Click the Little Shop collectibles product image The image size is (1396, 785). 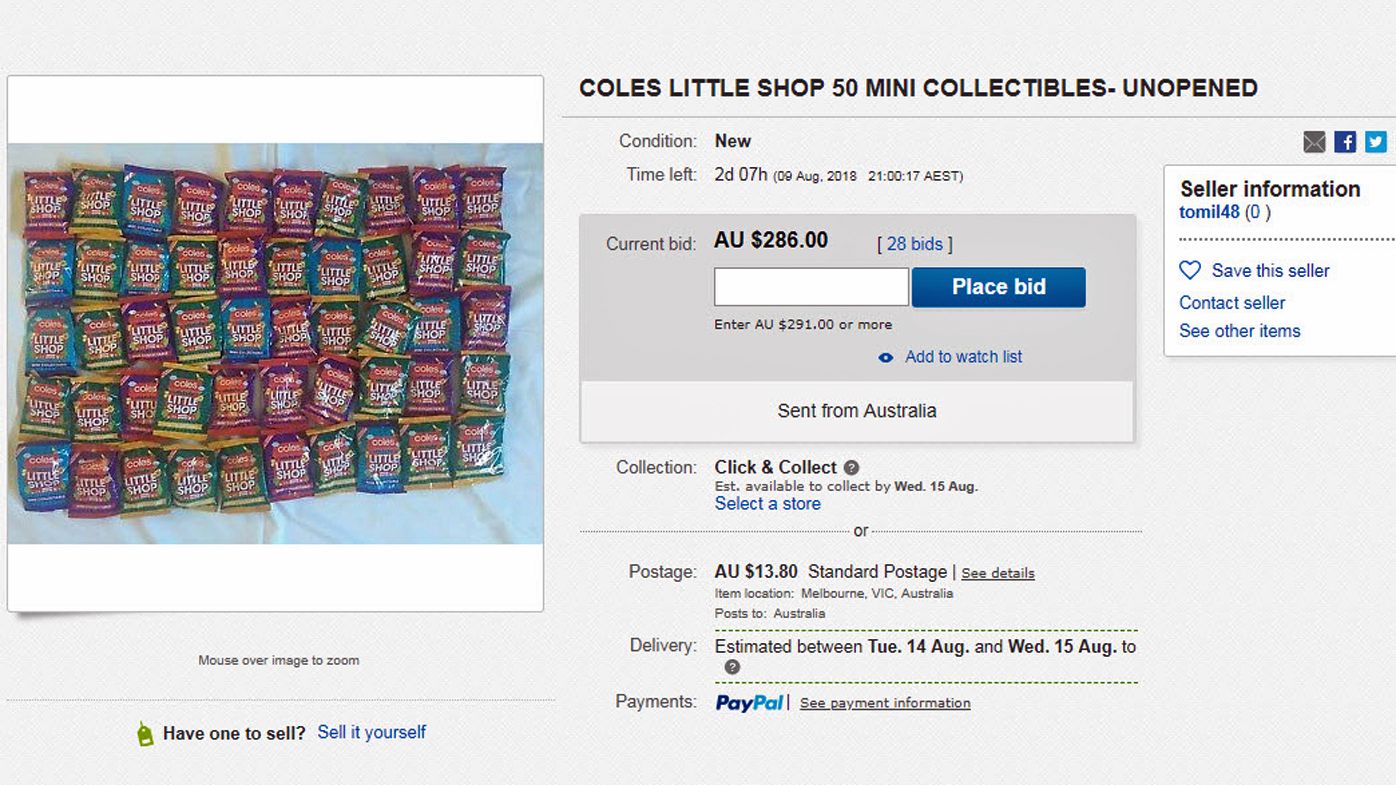pos(275,344)
